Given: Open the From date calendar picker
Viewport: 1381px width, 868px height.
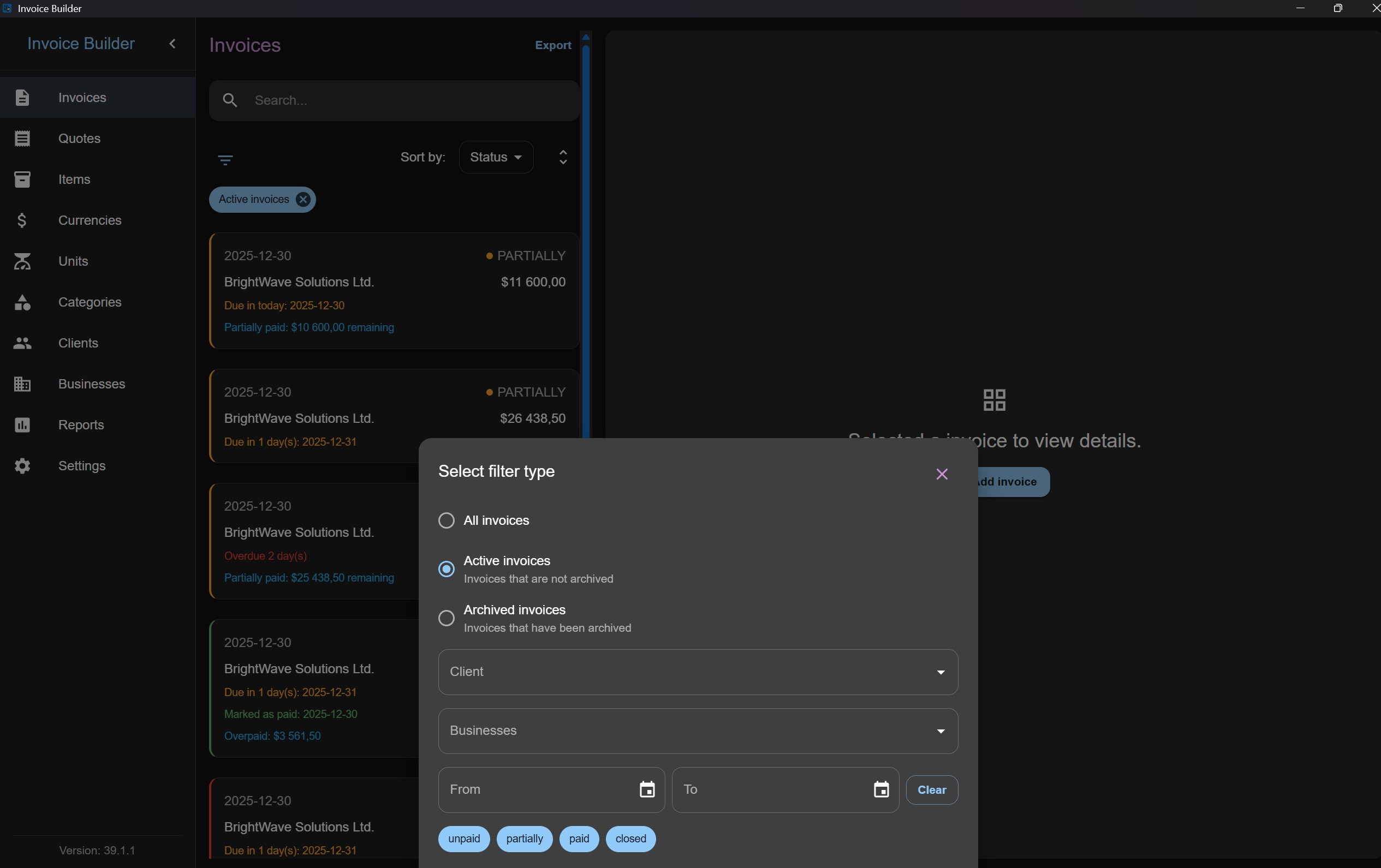Looking at the screenshot, I should click(x=647, y=789).
